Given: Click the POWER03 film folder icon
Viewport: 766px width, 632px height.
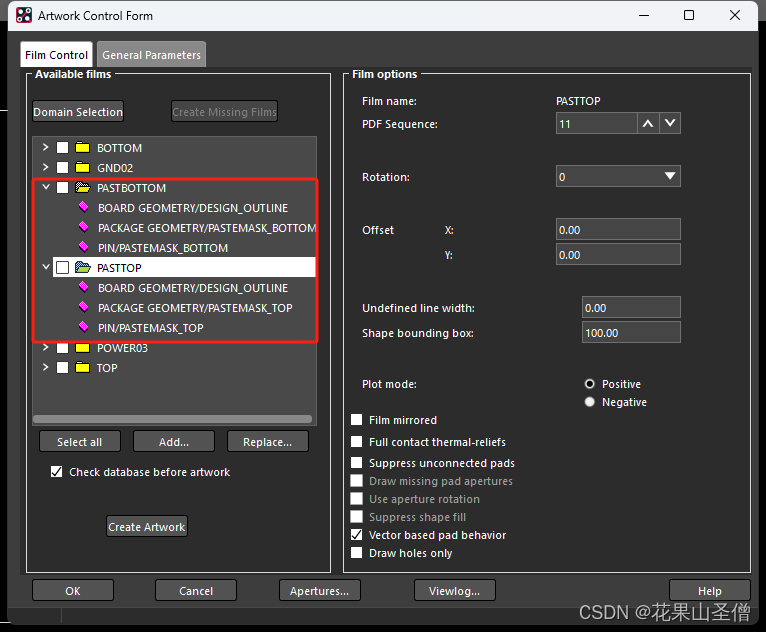Looking at the screenshot, I should pos(83,348).
